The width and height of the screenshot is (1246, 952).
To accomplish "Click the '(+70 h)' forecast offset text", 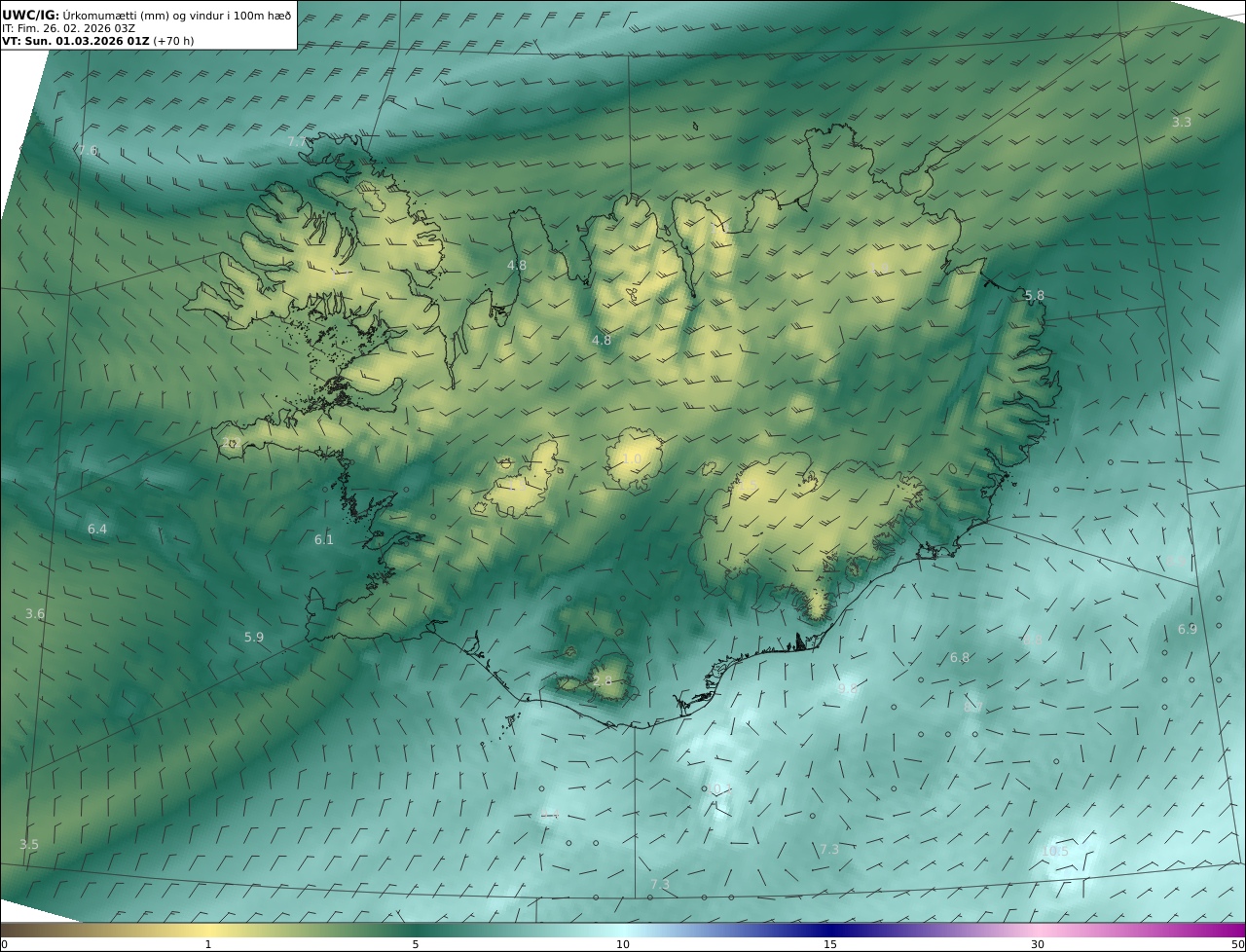I will click(173, 42).
